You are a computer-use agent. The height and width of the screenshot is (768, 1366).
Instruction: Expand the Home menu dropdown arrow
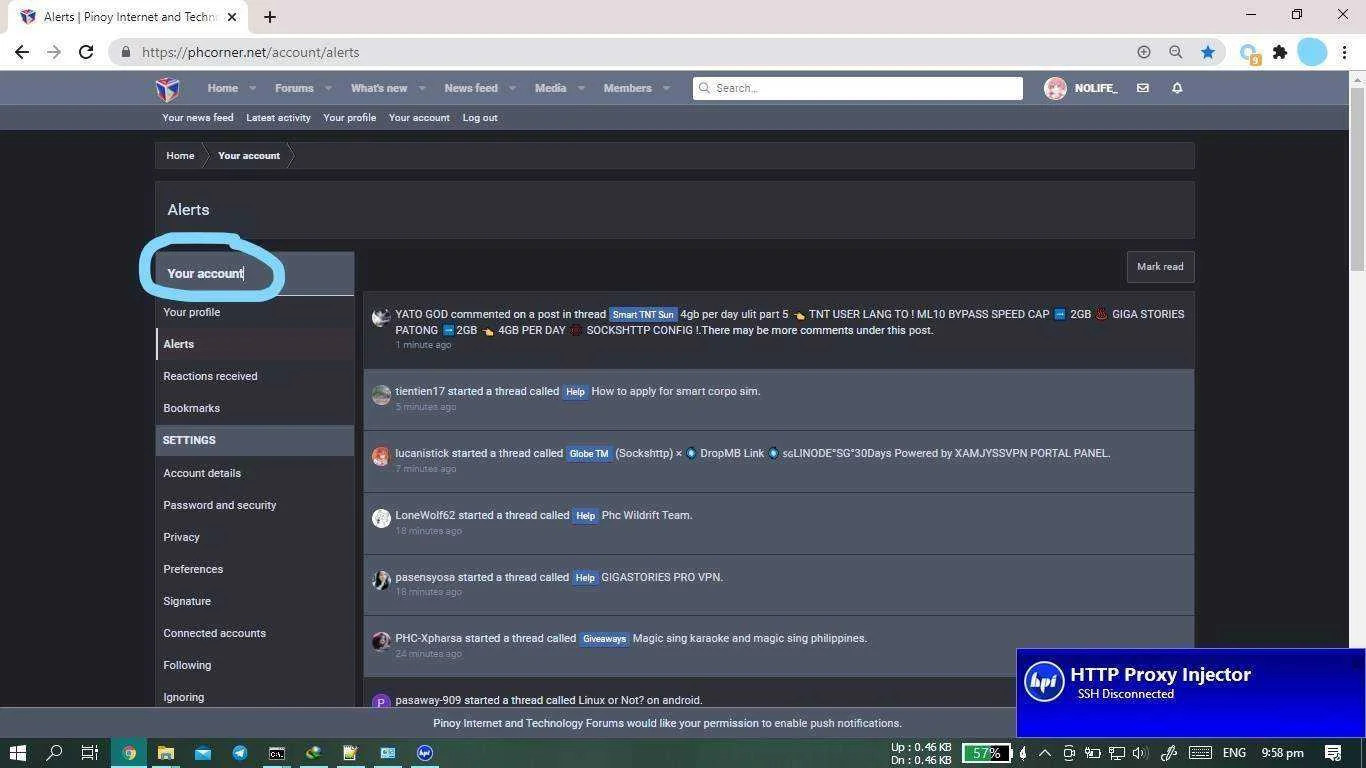[252, 88]
